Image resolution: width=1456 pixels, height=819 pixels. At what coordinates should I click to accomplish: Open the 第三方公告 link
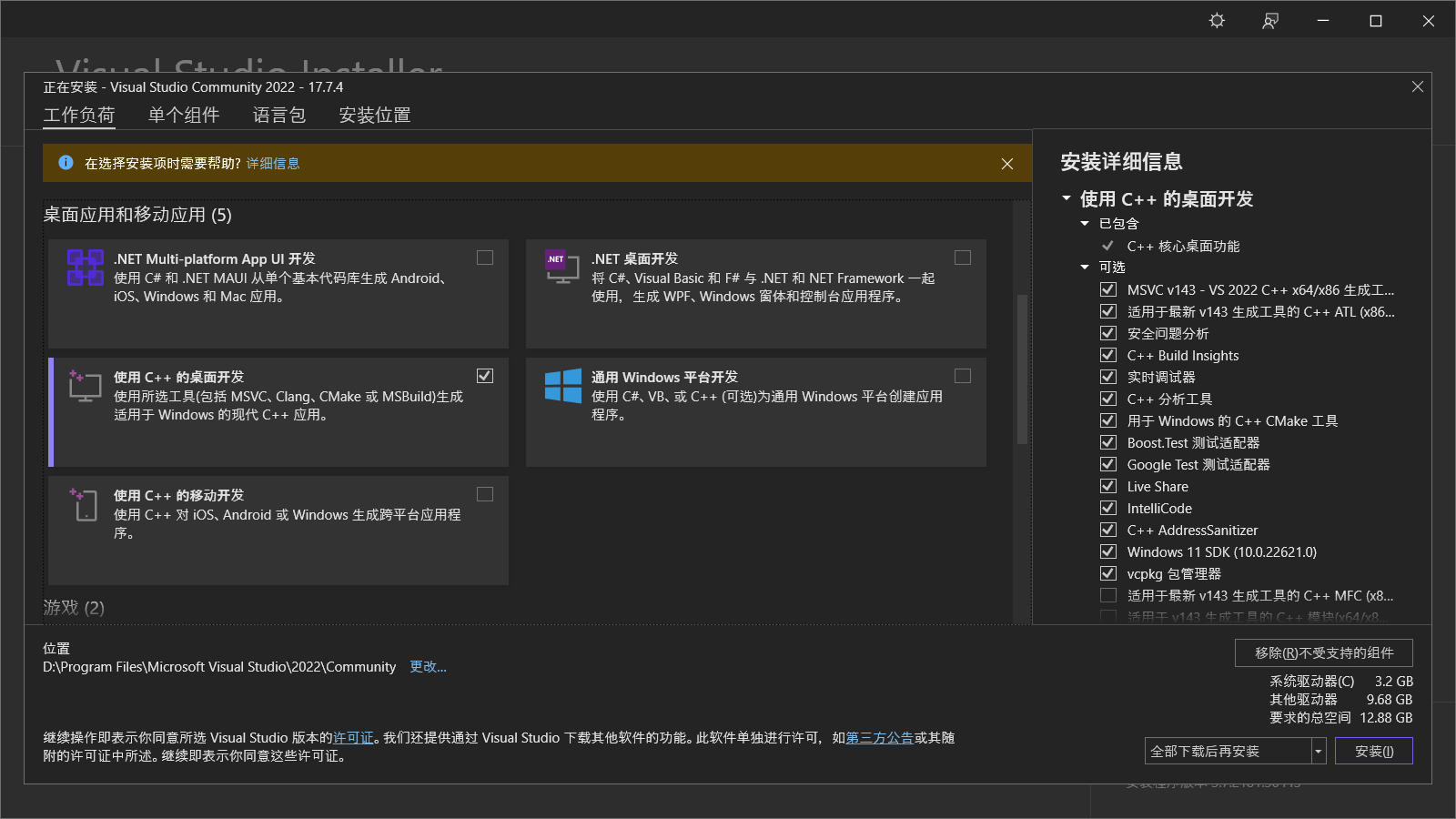click(879, 738)
